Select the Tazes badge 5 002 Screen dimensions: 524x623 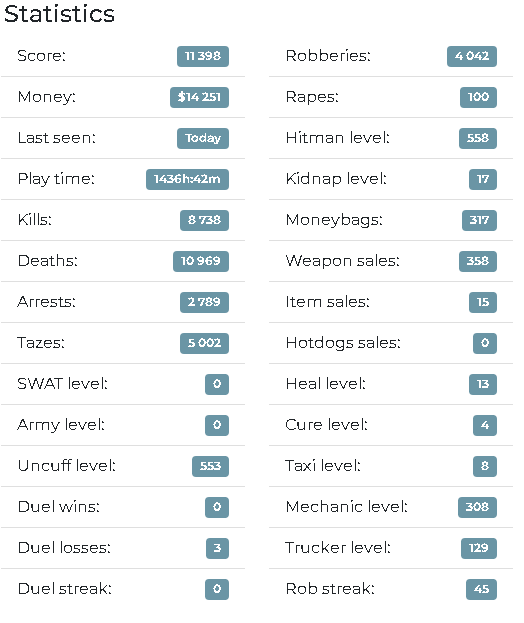(x=204, y=343)
